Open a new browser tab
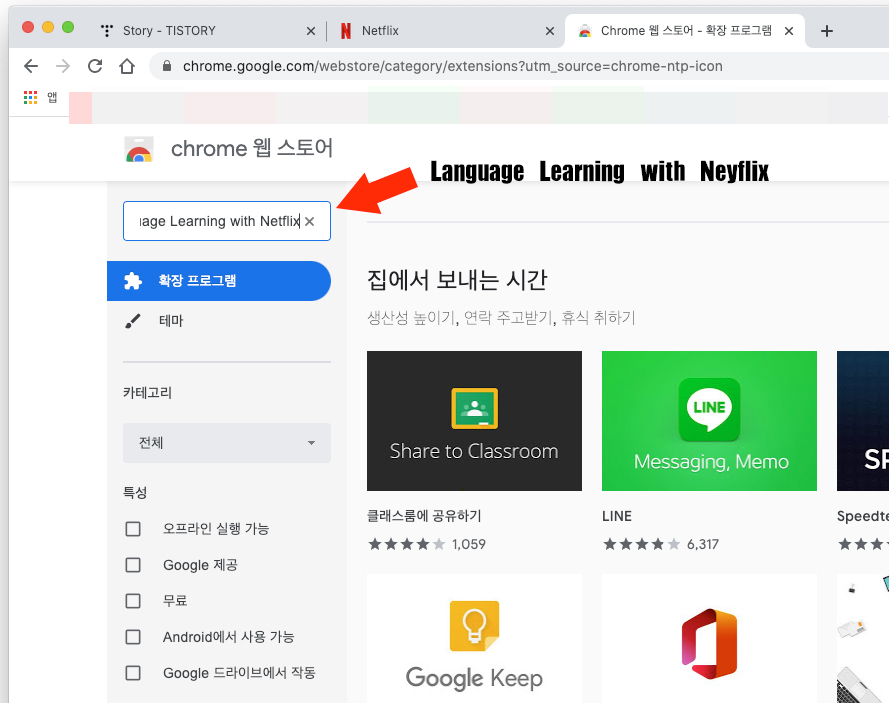 [x=827, y=31]
